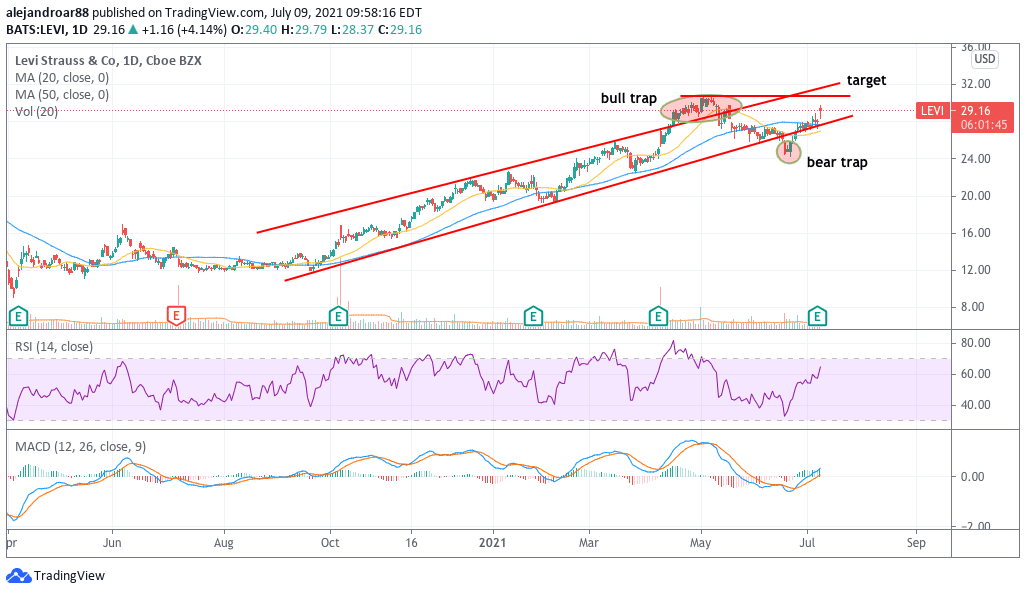Open the earnings marker at chart's left edge

point(18,316)
